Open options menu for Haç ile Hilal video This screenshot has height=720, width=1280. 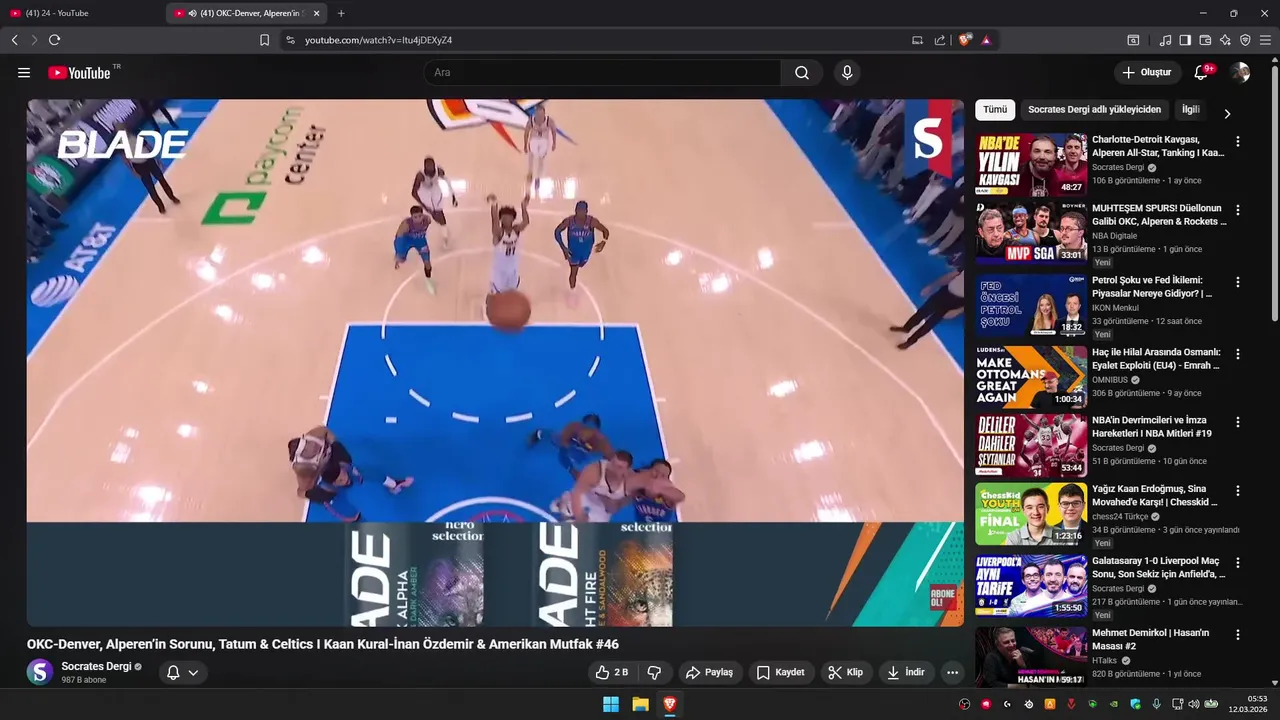(1238, 354)
